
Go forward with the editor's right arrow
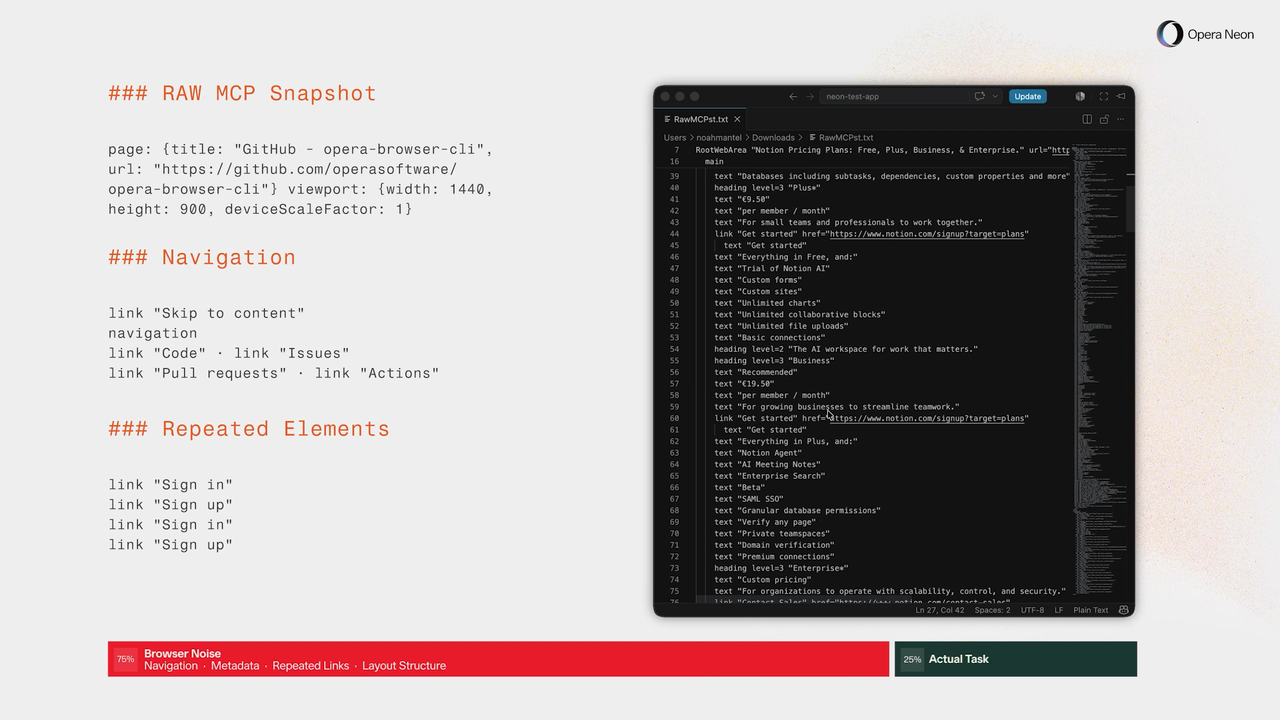tap(808, 97)
